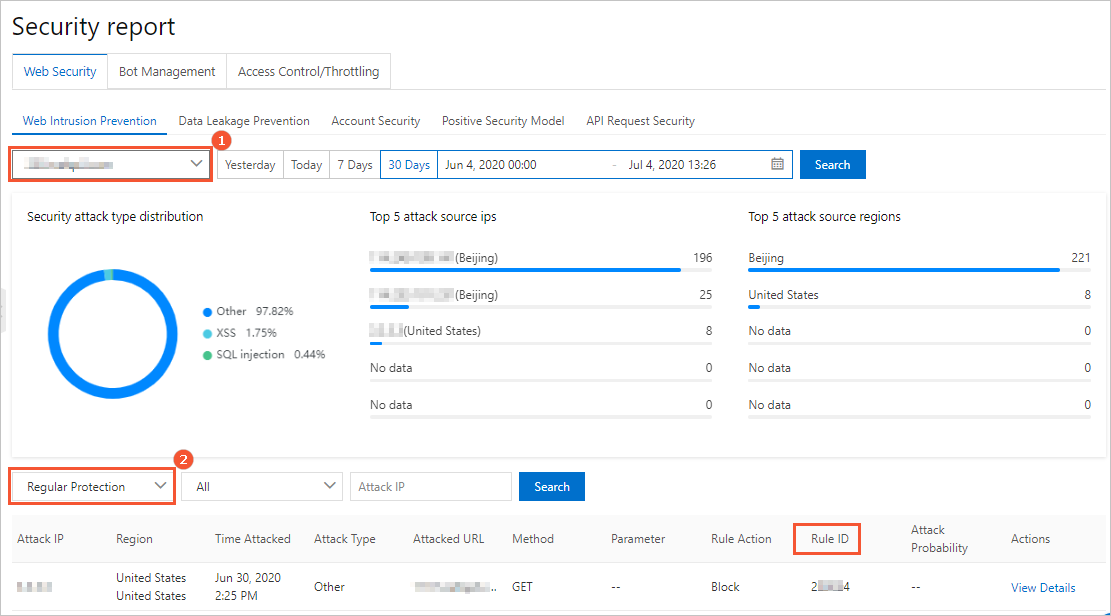1111x616 pixels.
Task: Switch to the Web Security tab
Action: tap(60, 72)
